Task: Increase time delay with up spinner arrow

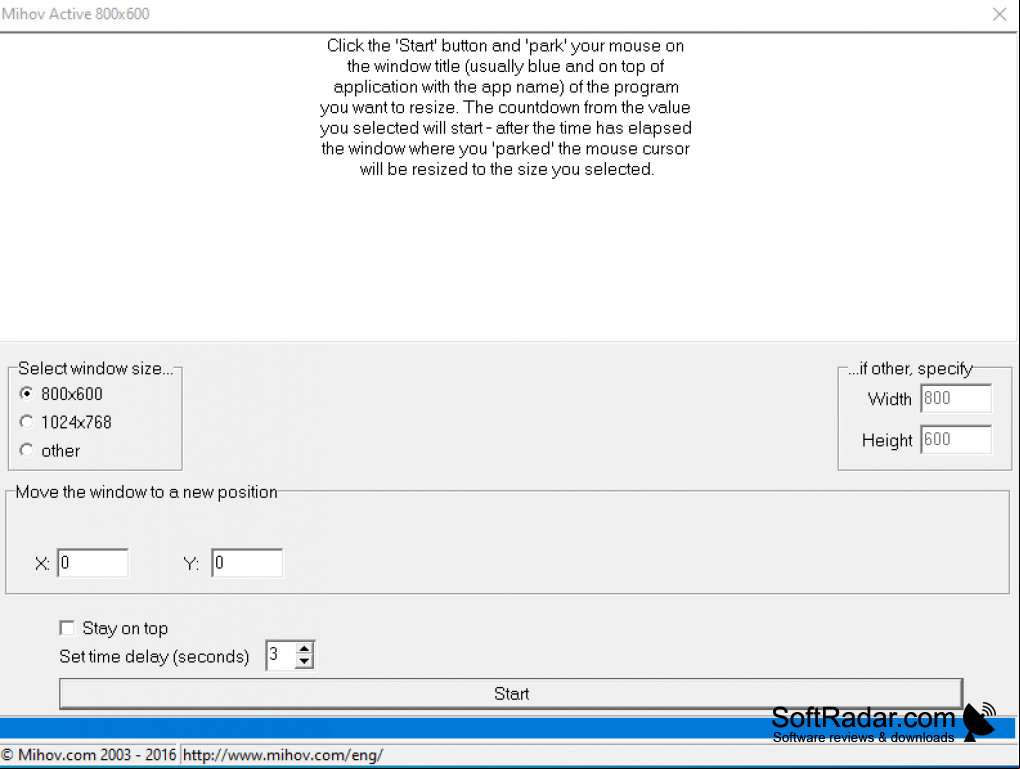Action: (x=304, y=649)
